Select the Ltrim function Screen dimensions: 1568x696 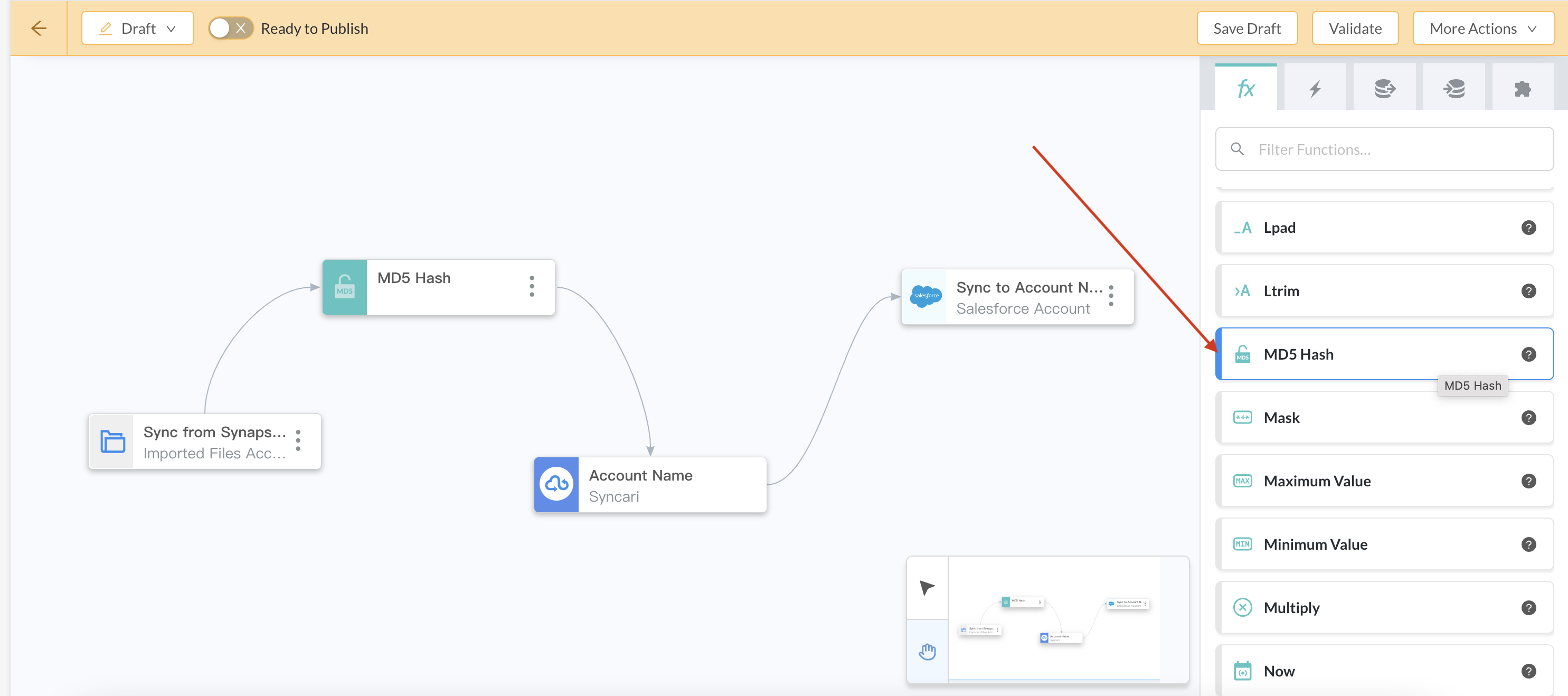point(1384,291)
